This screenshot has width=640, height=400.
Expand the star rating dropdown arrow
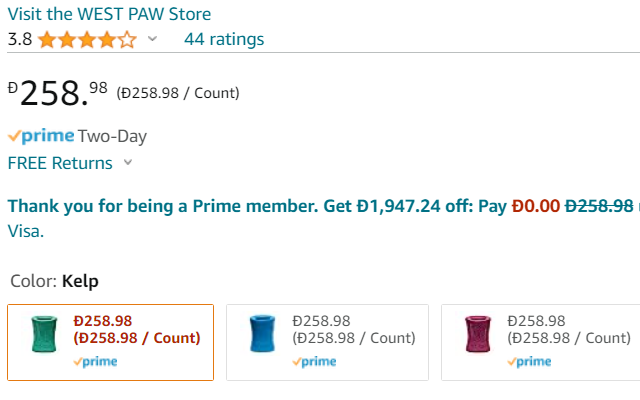pos(152,39)
